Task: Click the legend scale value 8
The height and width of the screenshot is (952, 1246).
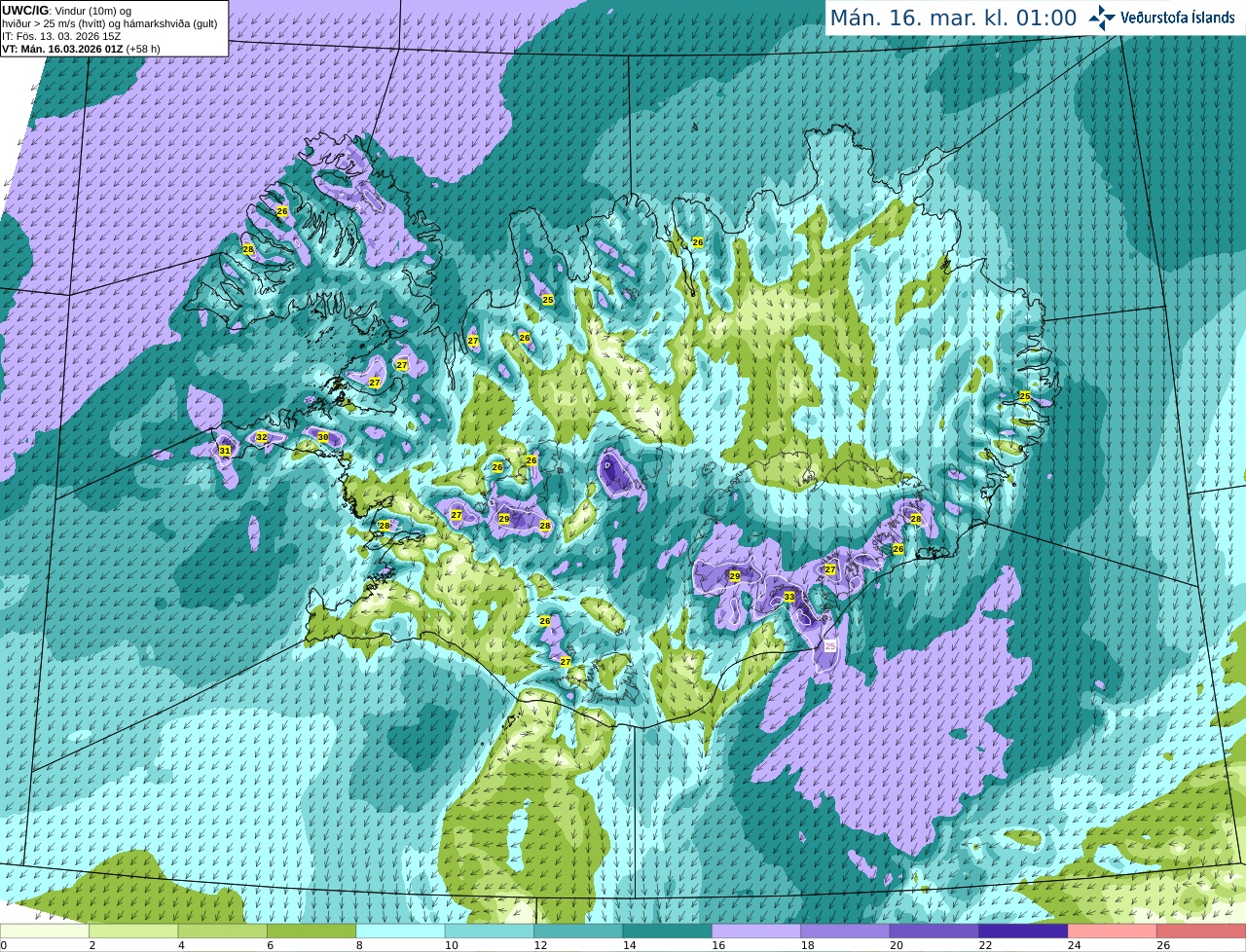Action: (359, 945)
